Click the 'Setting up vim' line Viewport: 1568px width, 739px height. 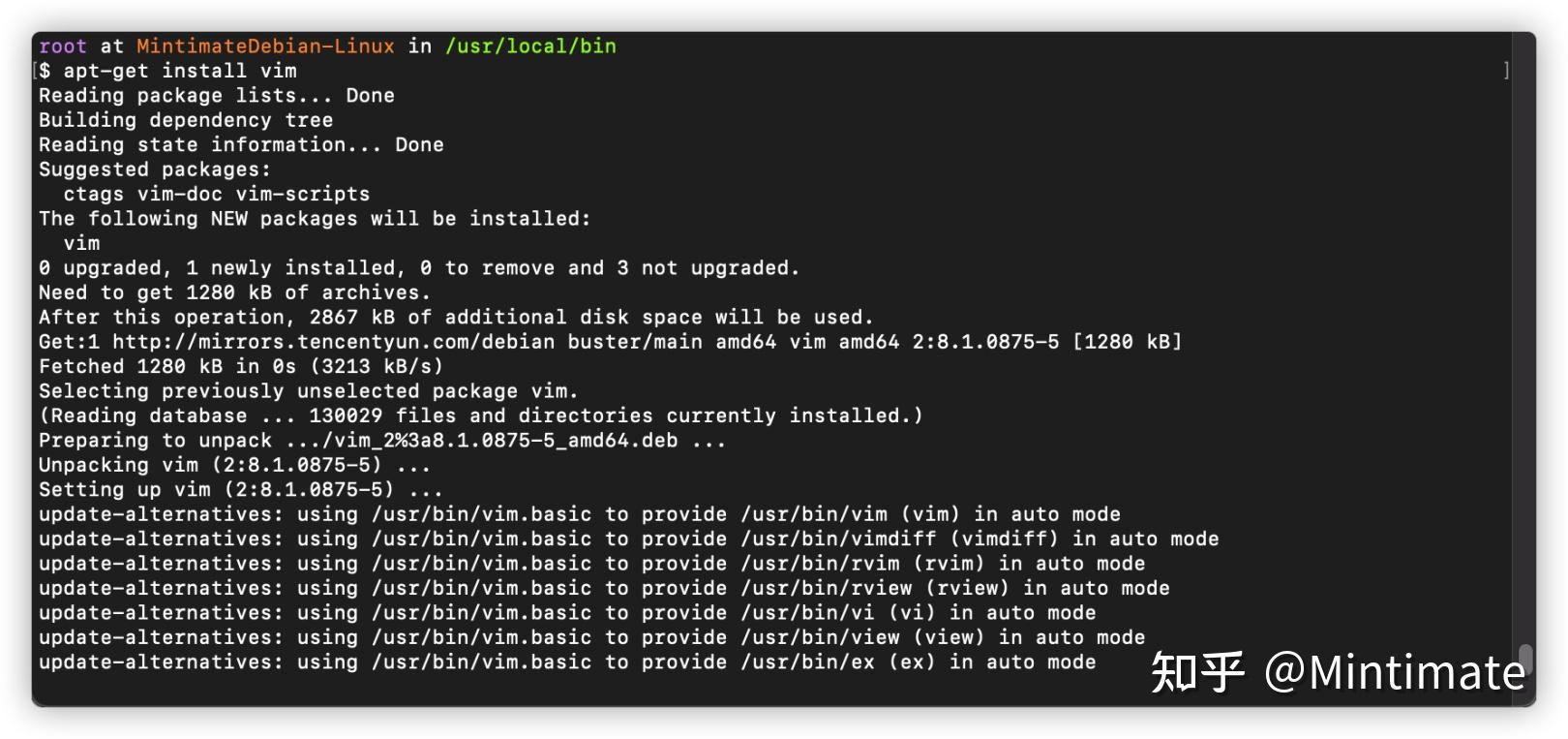click(241, 489)
